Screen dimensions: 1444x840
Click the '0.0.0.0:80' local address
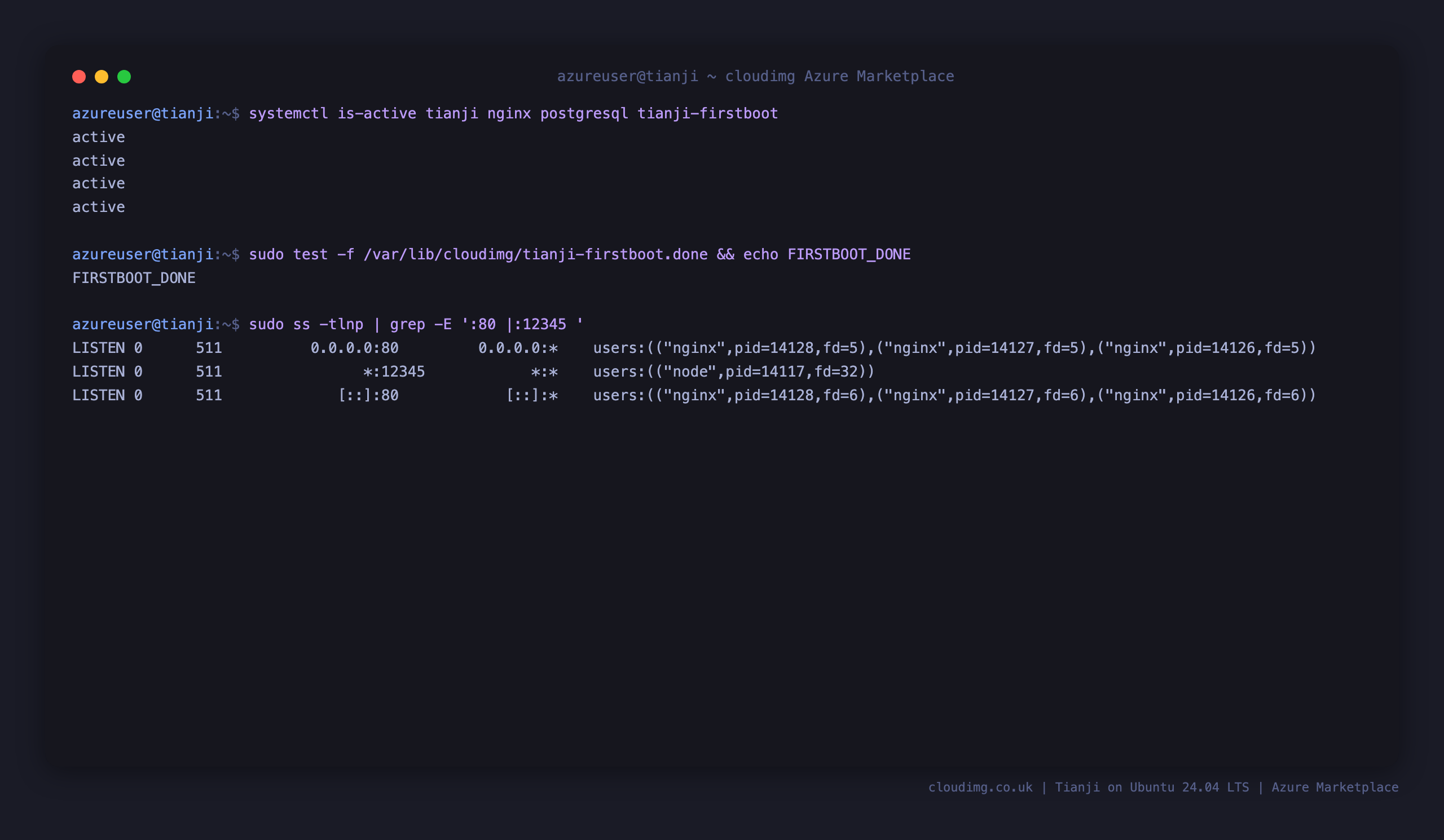click(355, 348)
